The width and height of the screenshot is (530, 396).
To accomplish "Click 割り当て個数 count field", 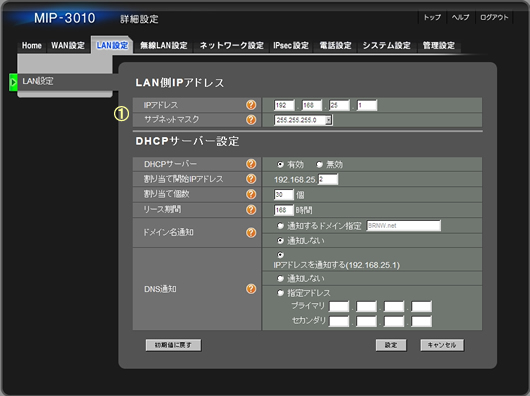I will [x=284, y=195].
